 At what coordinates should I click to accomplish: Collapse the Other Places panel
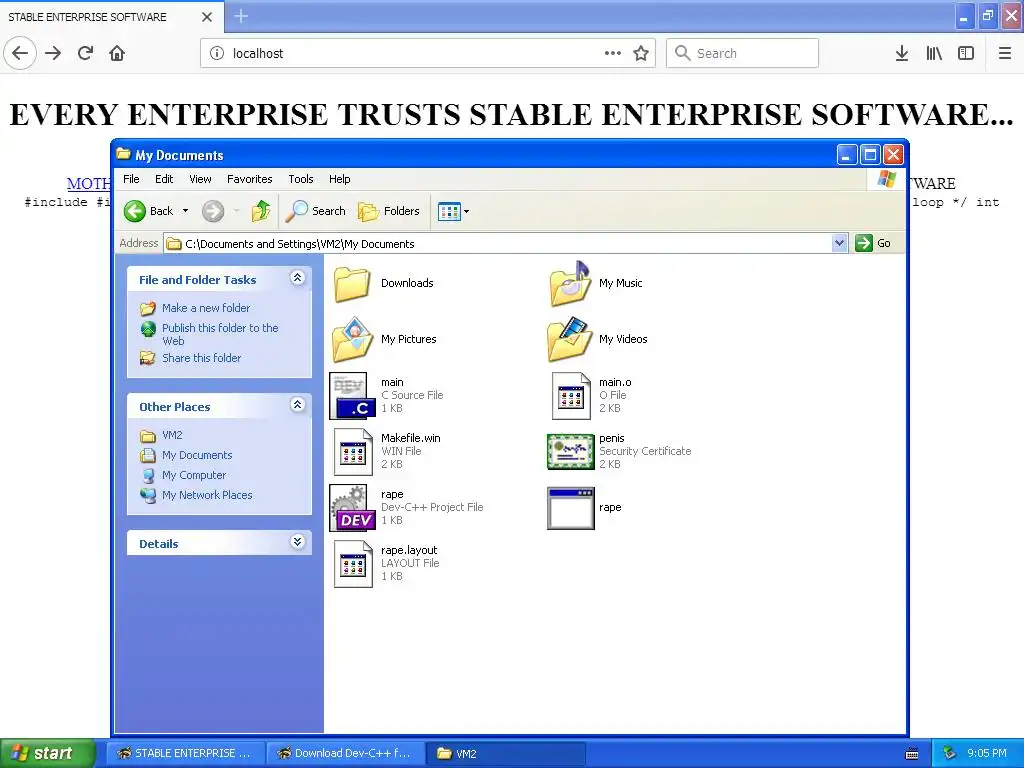click(297, 405)
